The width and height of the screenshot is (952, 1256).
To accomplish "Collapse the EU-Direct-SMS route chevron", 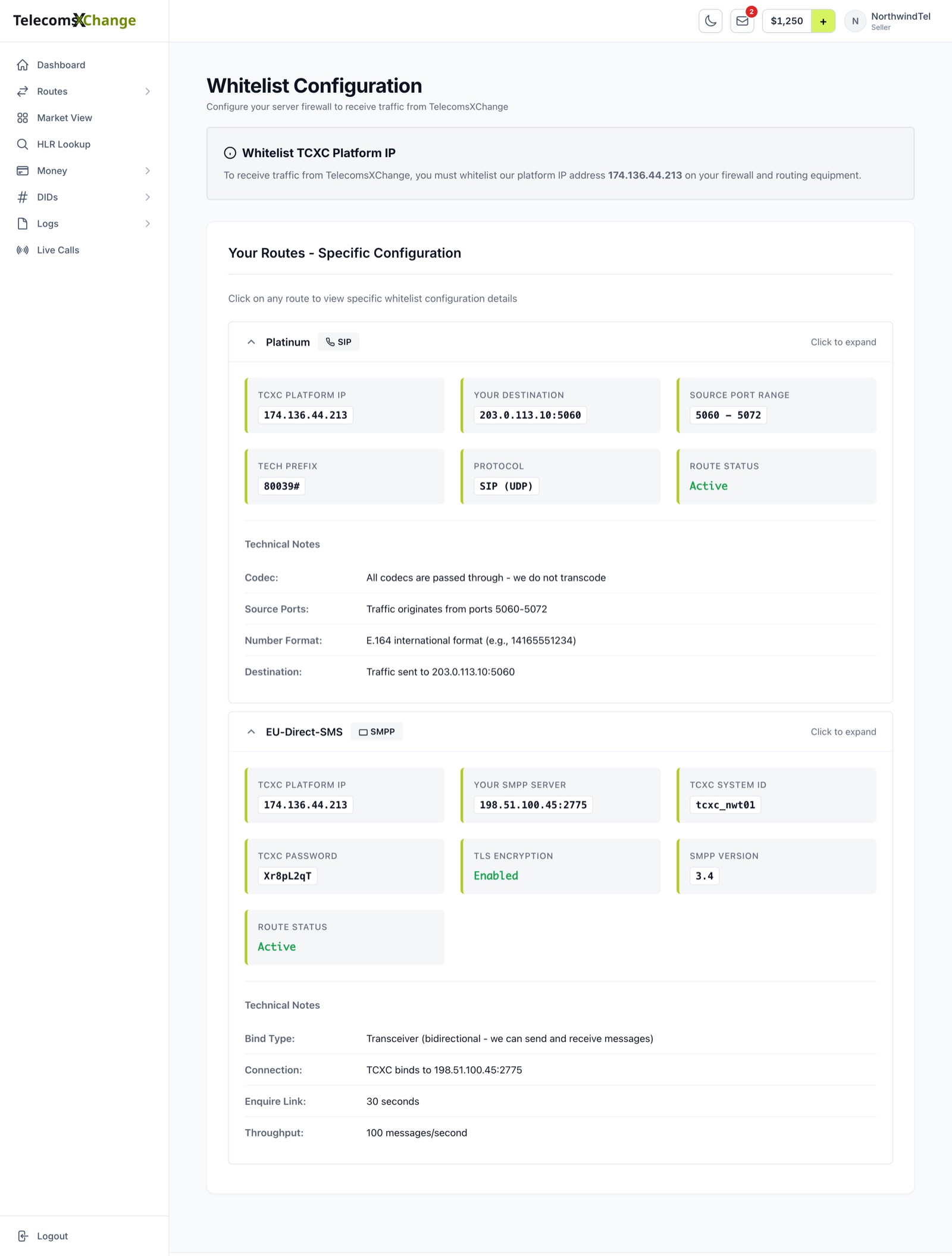I will pyautogui.click(x=251, y=732).
